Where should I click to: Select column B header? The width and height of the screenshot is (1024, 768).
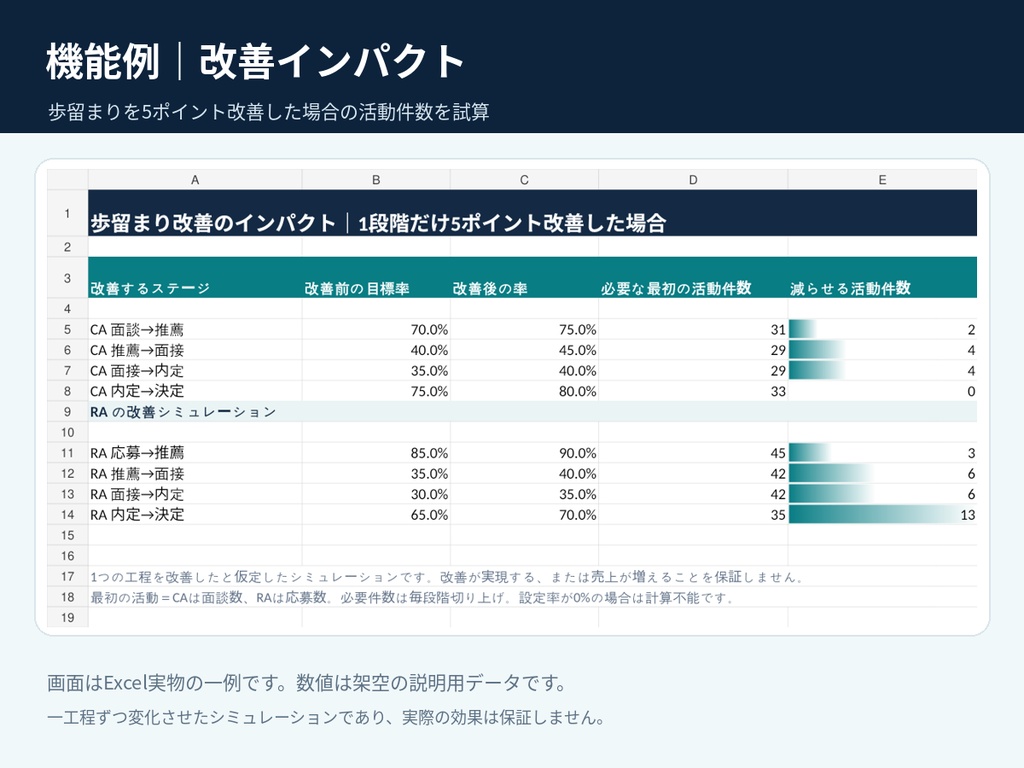tap(376, 180)
